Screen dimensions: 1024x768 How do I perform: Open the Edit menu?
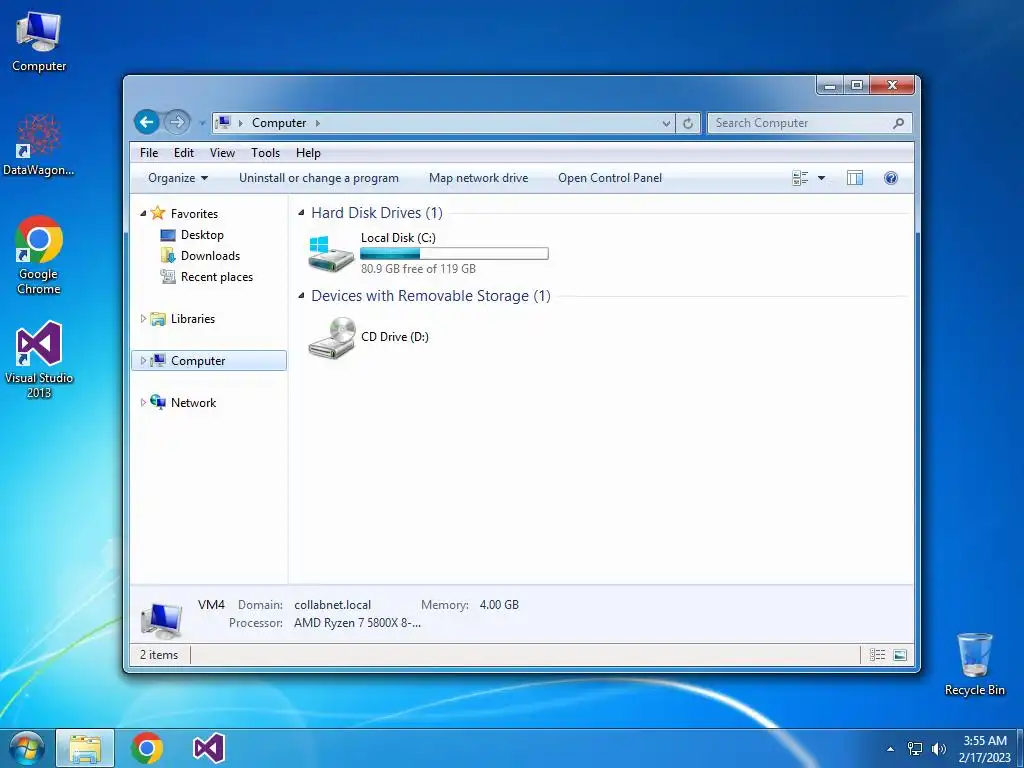(184, 153)
